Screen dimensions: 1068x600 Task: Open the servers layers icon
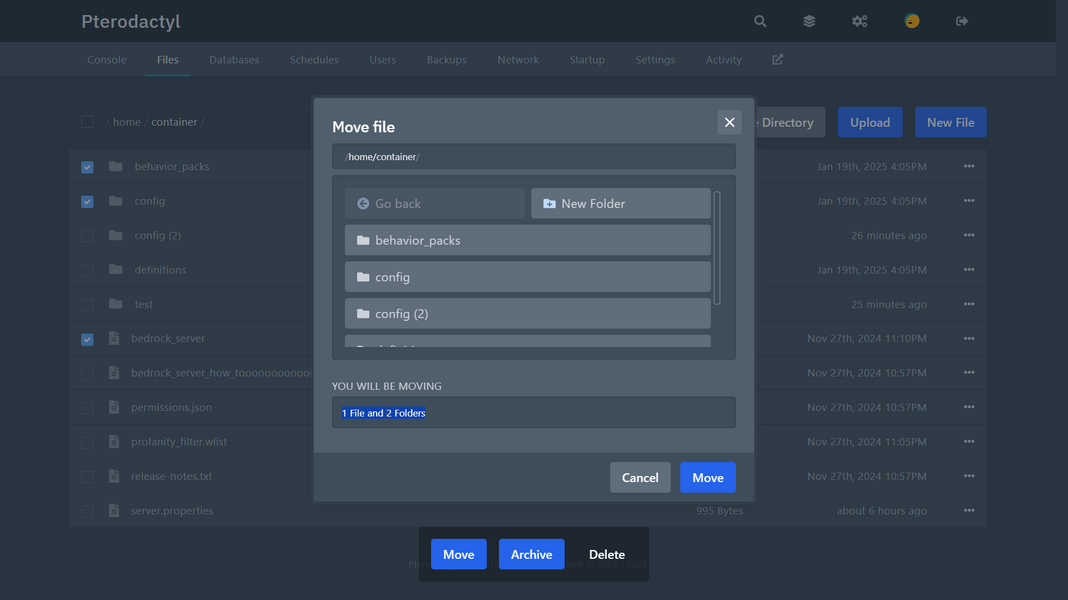(x=809, y=21)
